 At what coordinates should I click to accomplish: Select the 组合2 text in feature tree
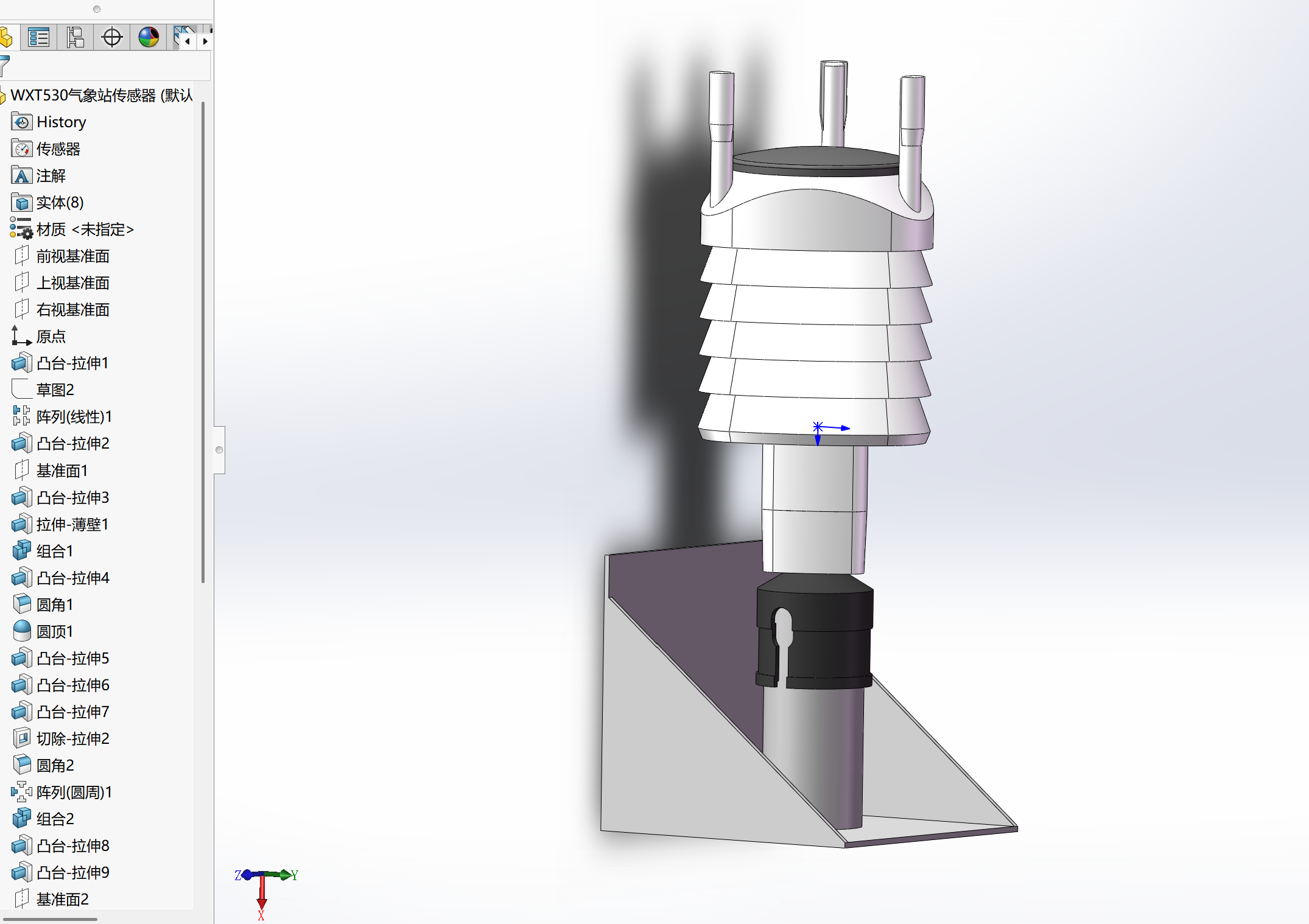pyautogui.click(x=55, y=819)
